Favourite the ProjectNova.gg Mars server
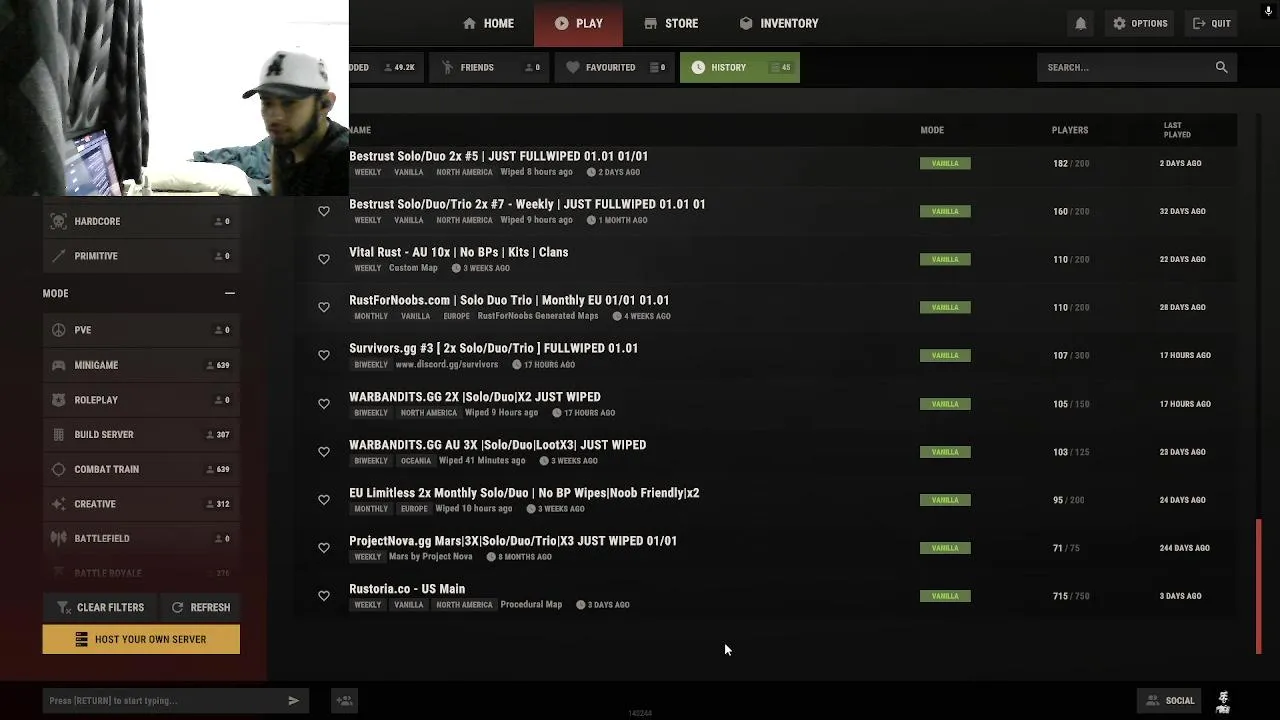This screenshot has width=1280, height=720. tap(324, 548)
